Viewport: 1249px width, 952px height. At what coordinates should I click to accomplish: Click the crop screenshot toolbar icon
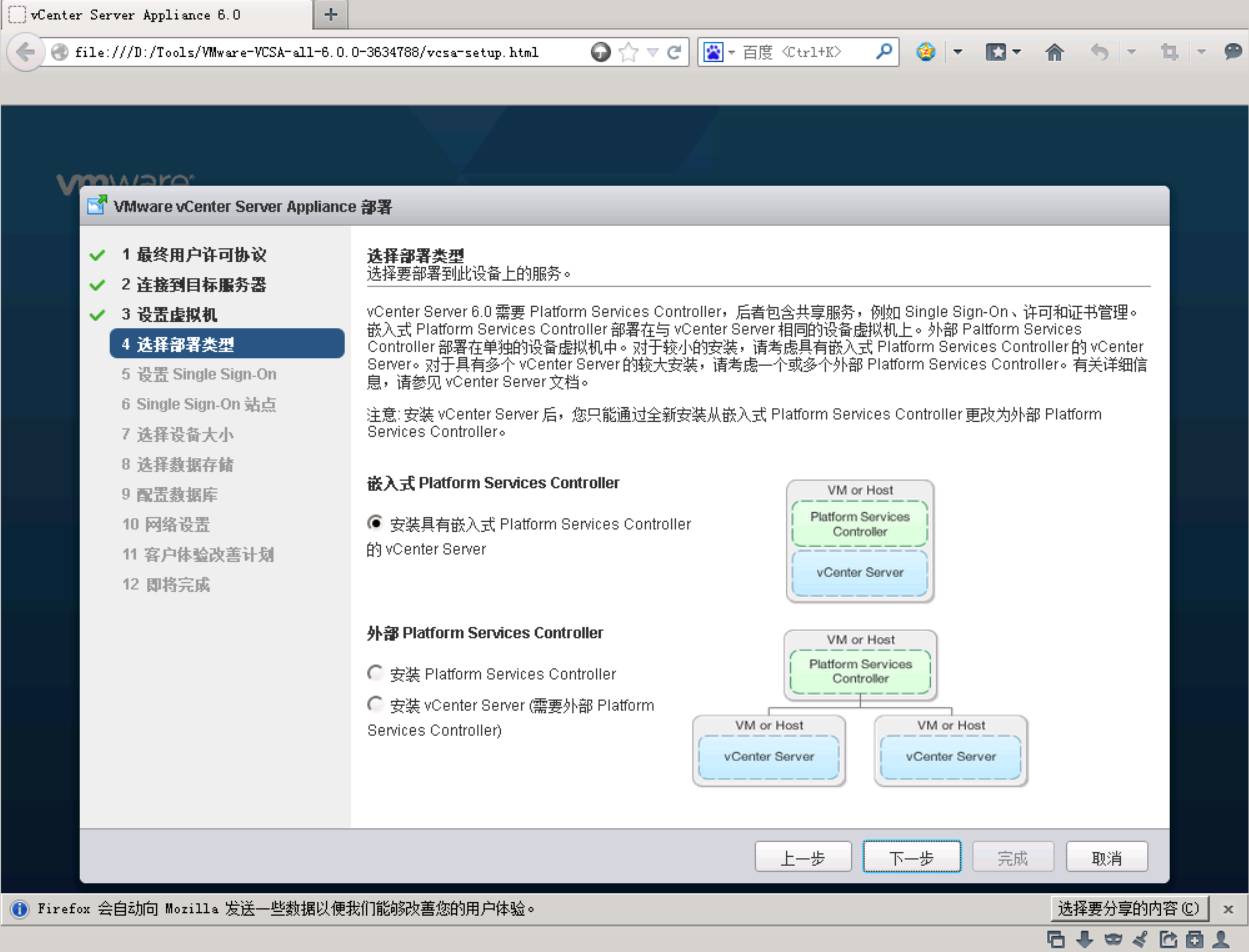[x=1169, y=52]
